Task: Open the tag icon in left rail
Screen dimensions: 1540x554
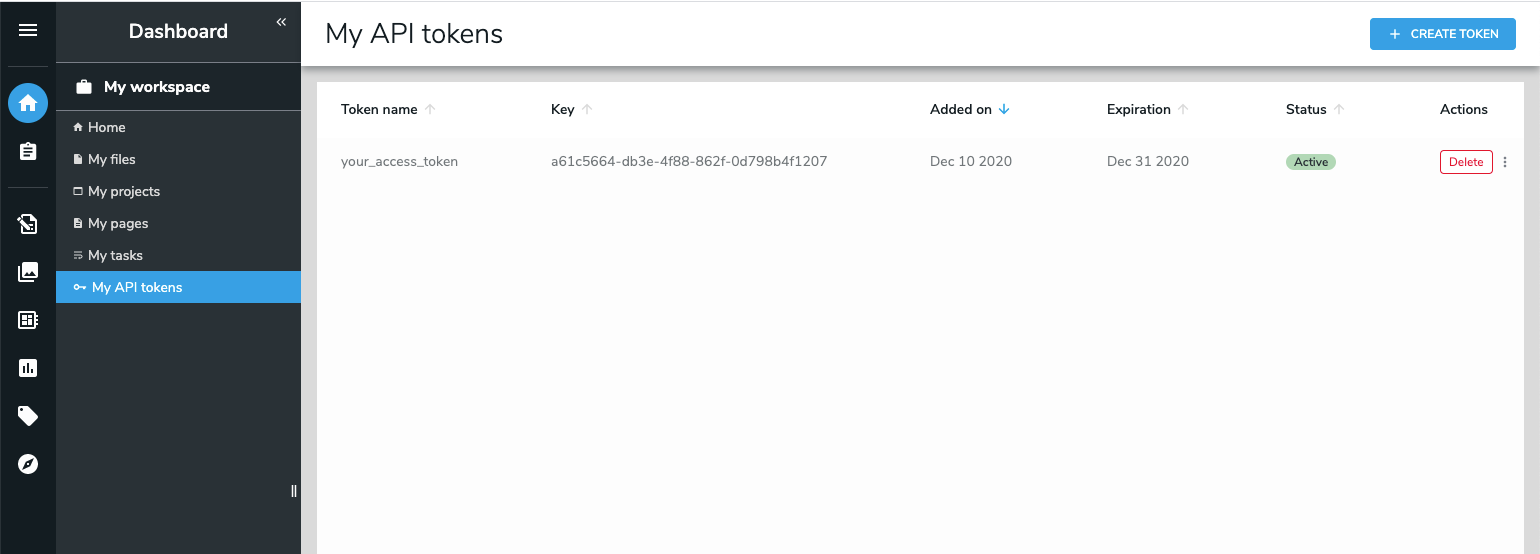Action: point(28,416)
